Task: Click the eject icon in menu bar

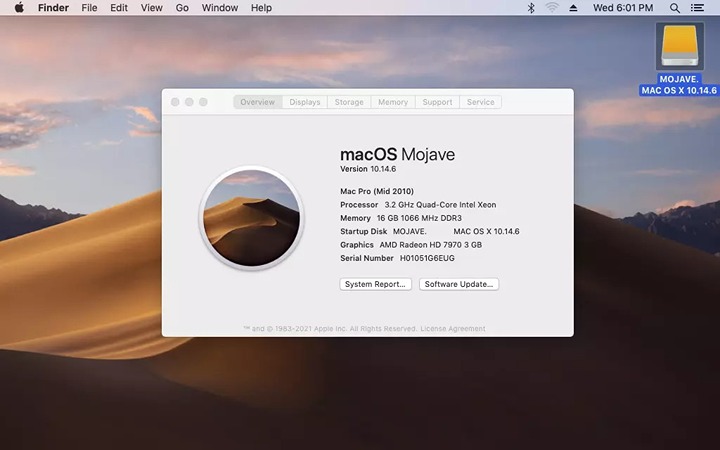Action: pos(574,8)
